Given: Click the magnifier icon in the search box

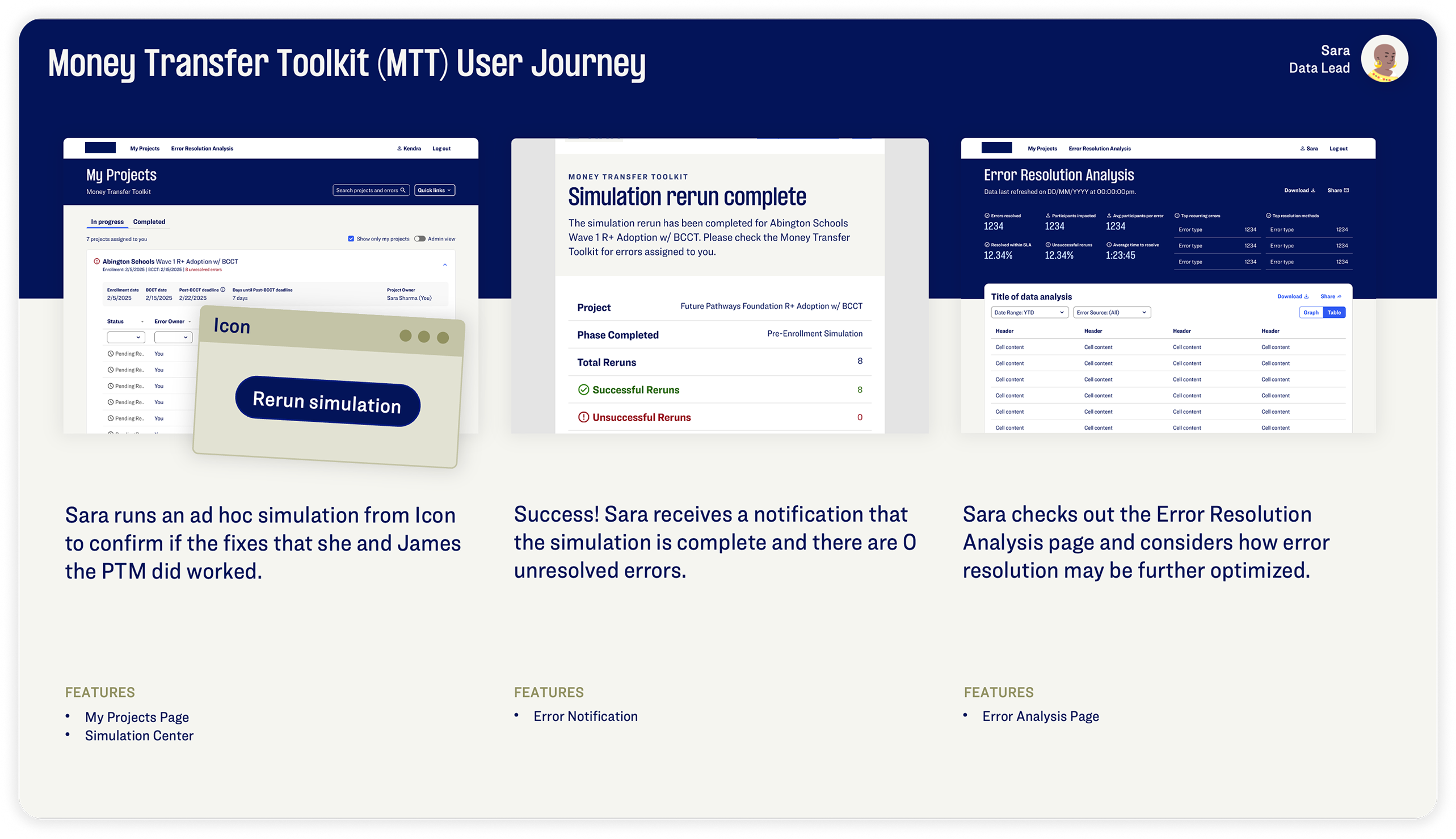Looking at the screenshot, I should coord(403,190).
